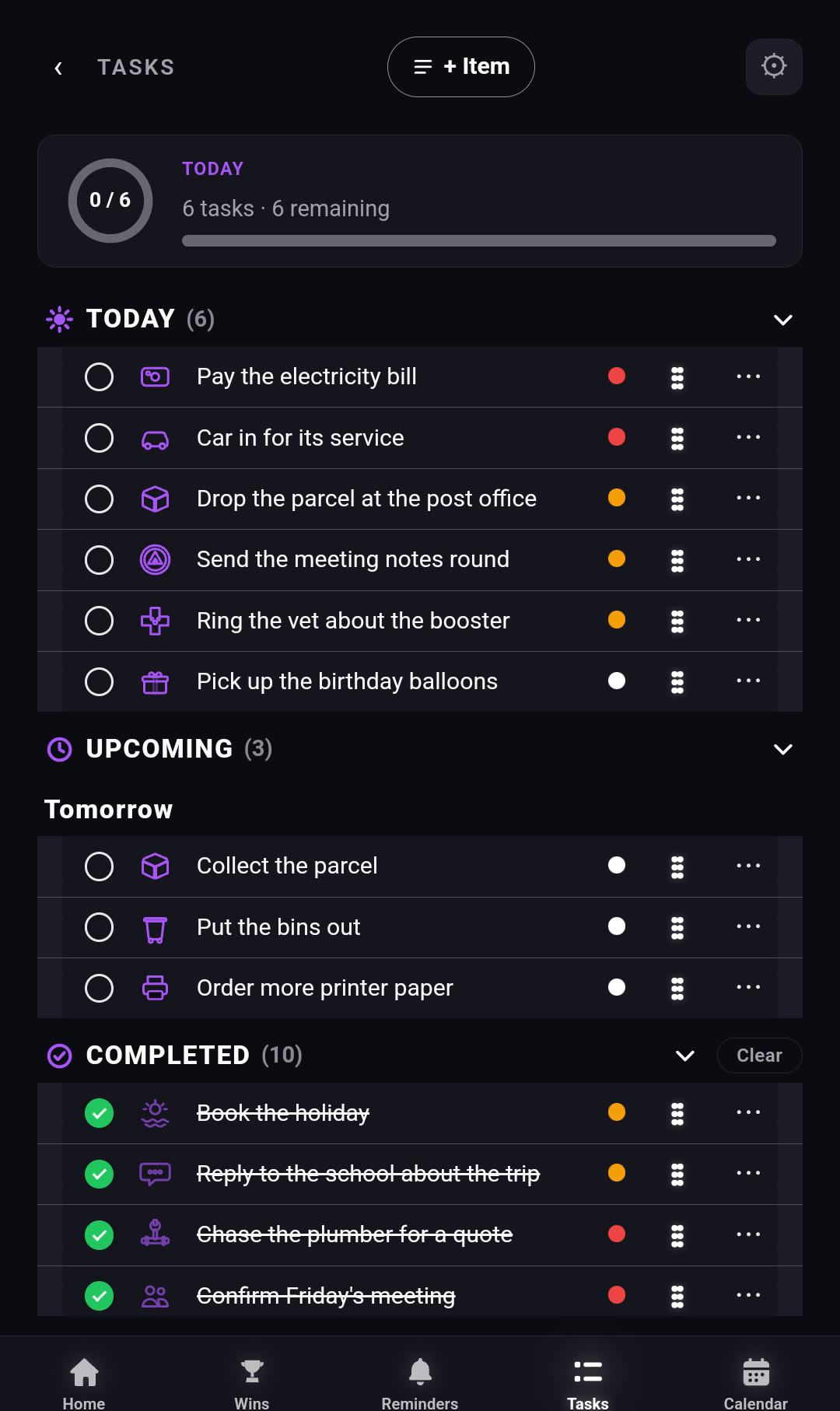The height and width of the screenshot is (1411, 840).
Task: Switch to the Reminders tab
Action: [x=420, y=1383]
